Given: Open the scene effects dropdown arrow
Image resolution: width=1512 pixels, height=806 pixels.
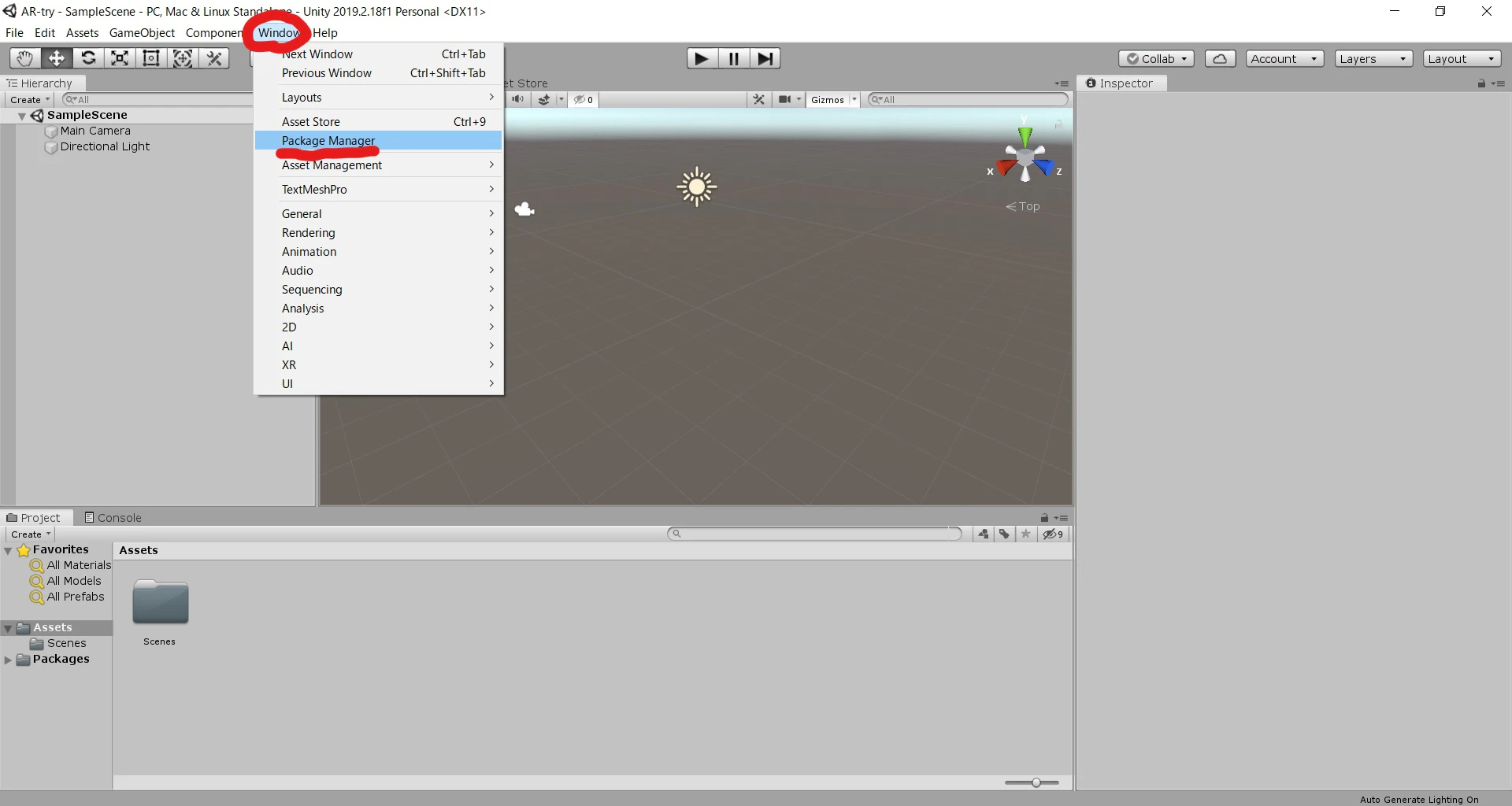Looking at the screenshot, I should (x=561, y=100).
